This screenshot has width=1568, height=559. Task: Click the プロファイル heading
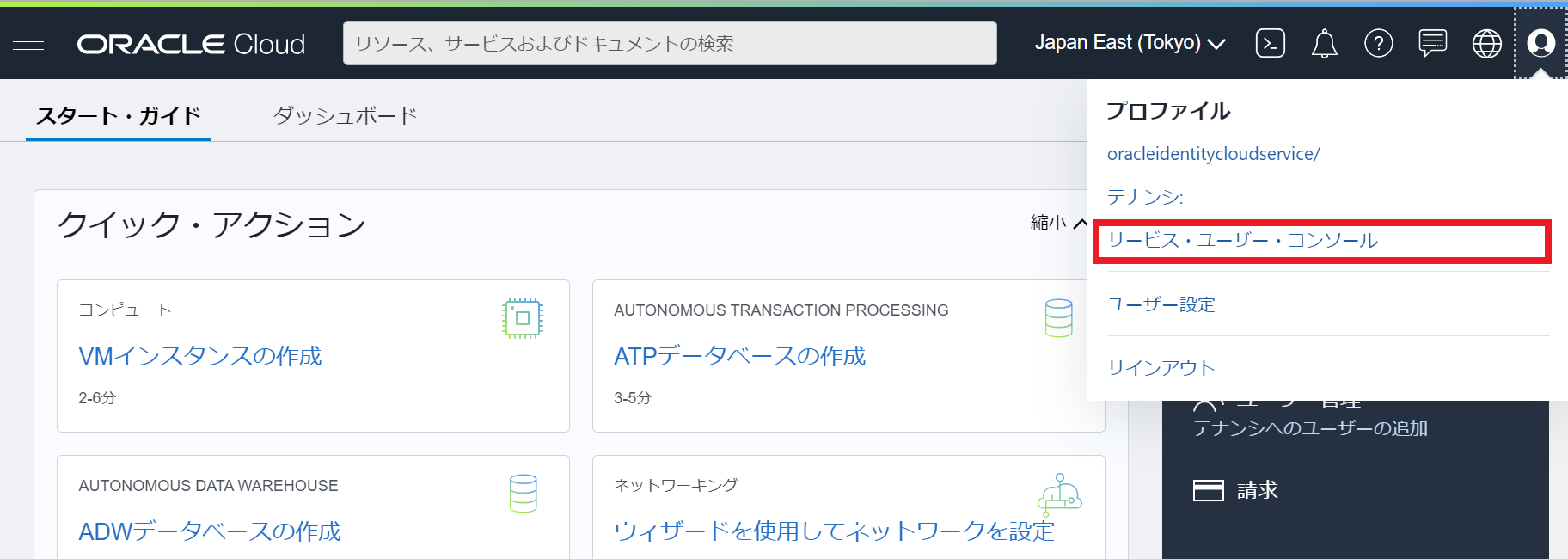1168,111
